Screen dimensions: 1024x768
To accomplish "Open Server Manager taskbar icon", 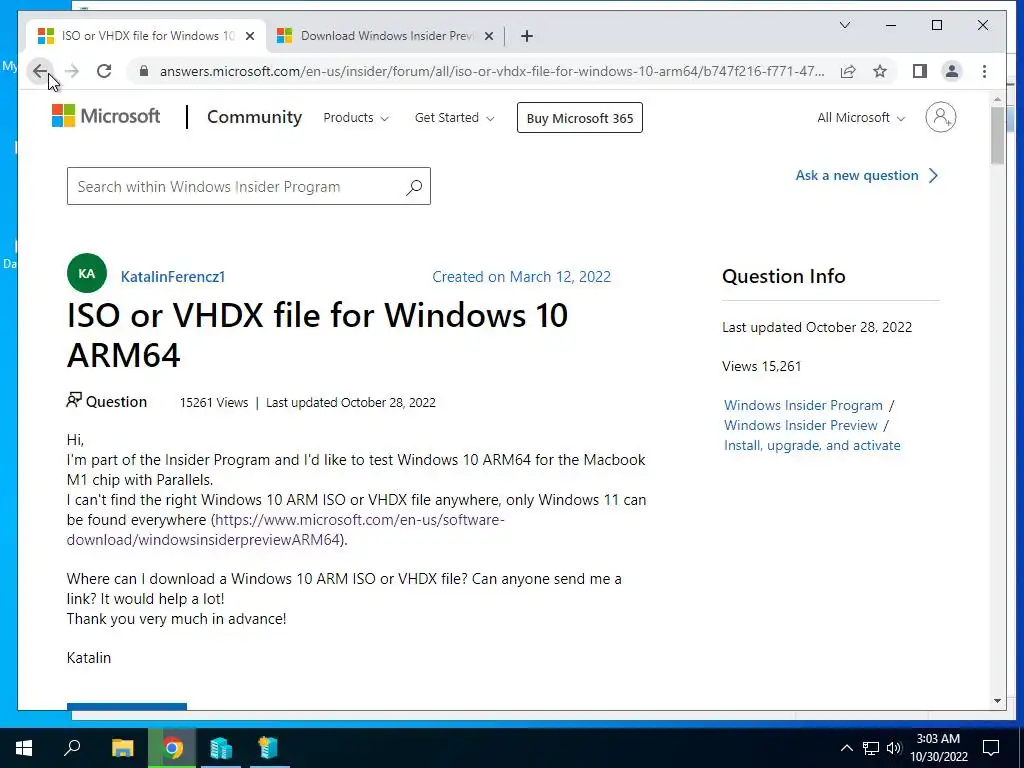I will point(221,748).
